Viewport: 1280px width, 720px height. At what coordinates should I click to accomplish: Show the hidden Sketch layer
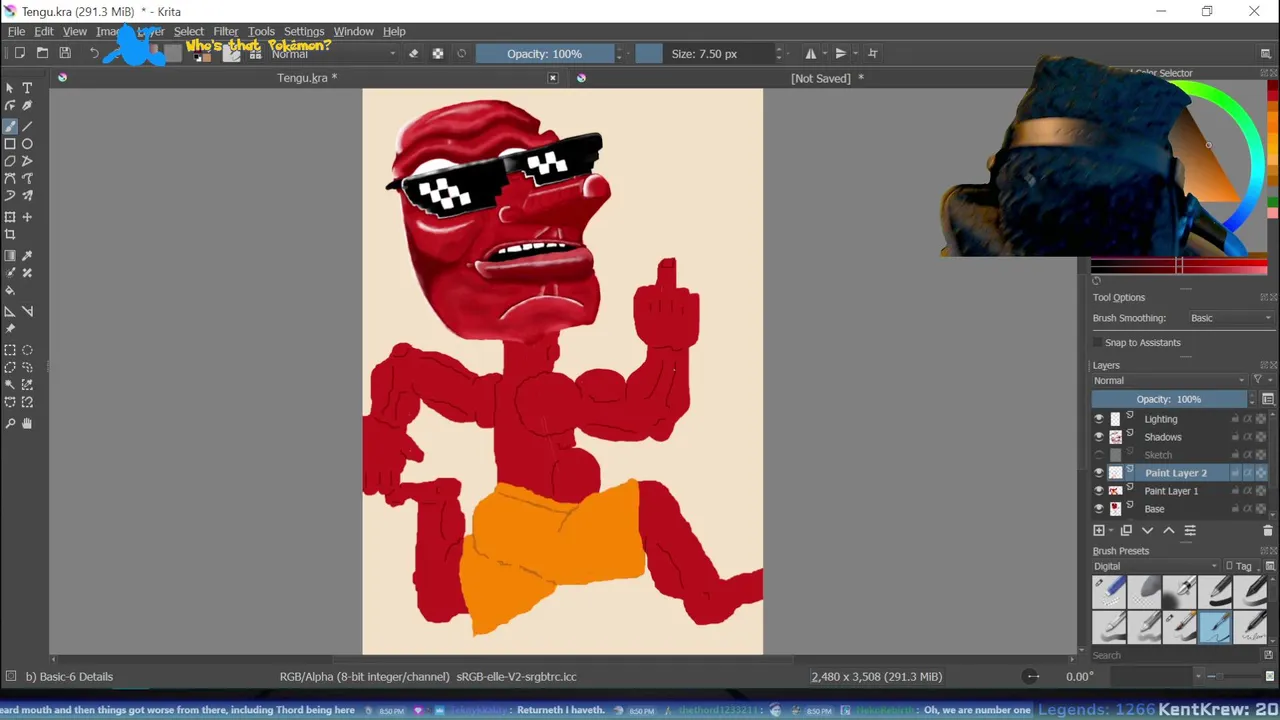click(1099, 455)
